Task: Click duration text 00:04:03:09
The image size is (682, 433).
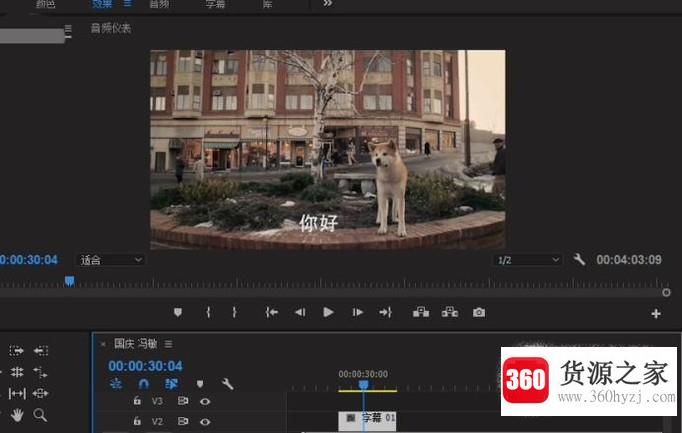Action: point(629,260)
